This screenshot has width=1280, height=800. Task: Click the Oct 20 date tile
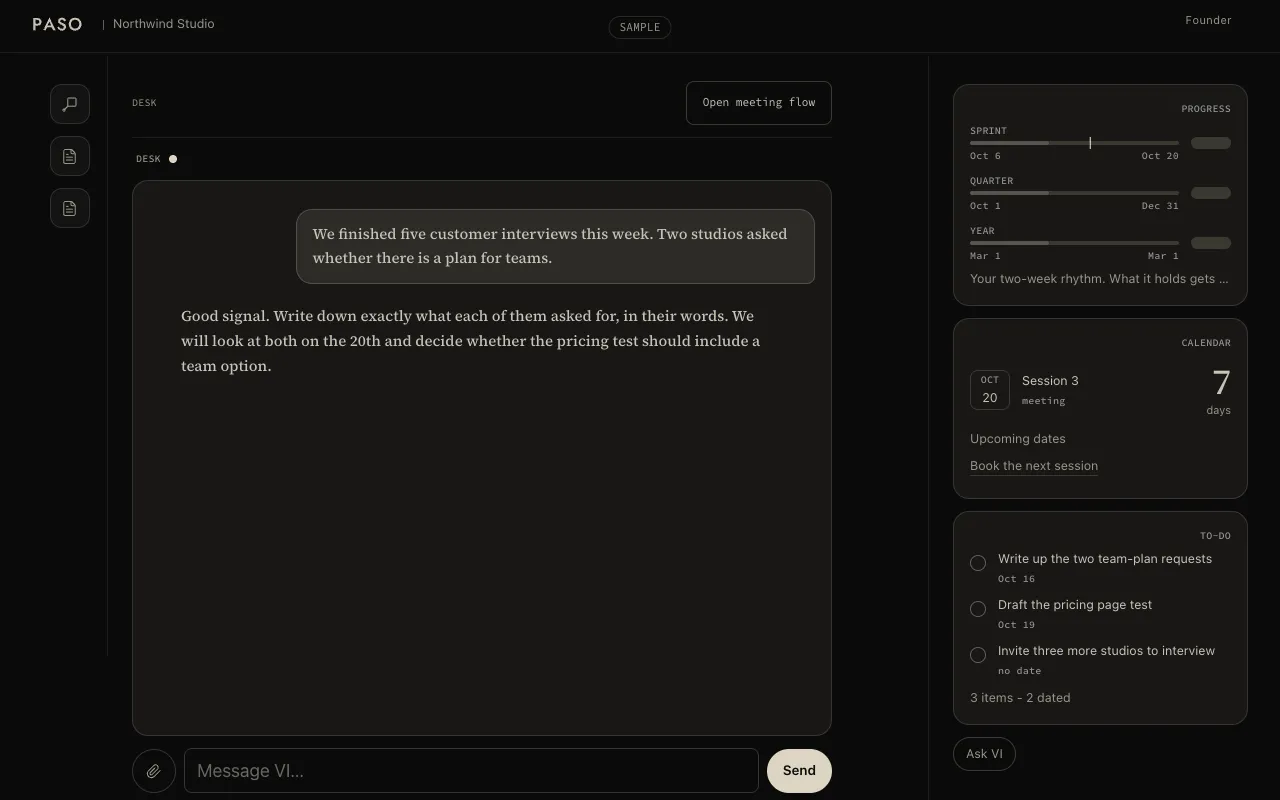pos(990,390)
